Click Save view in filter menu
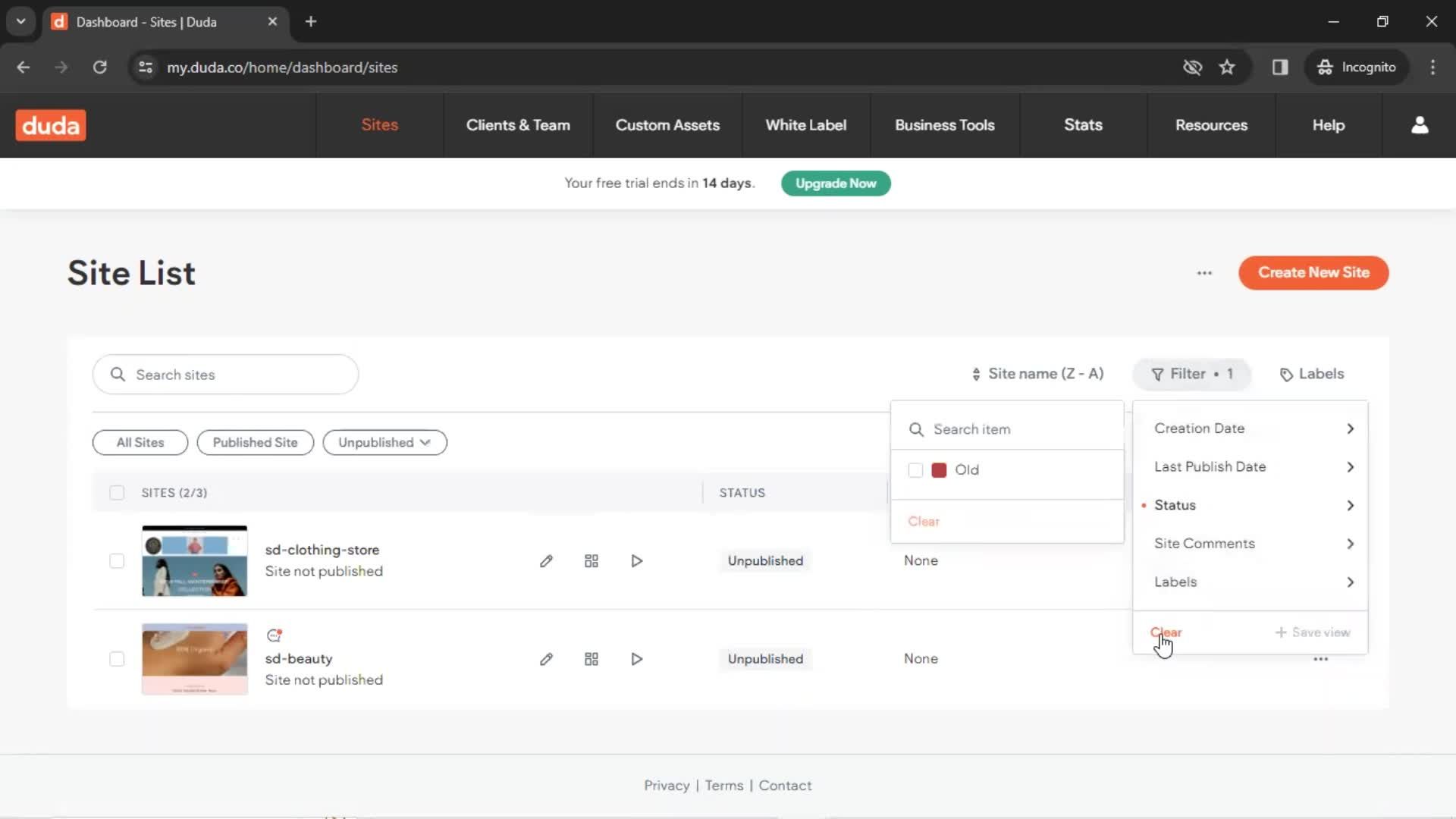The height and width of the screenshot is (819, 1456). point(1313,632)
